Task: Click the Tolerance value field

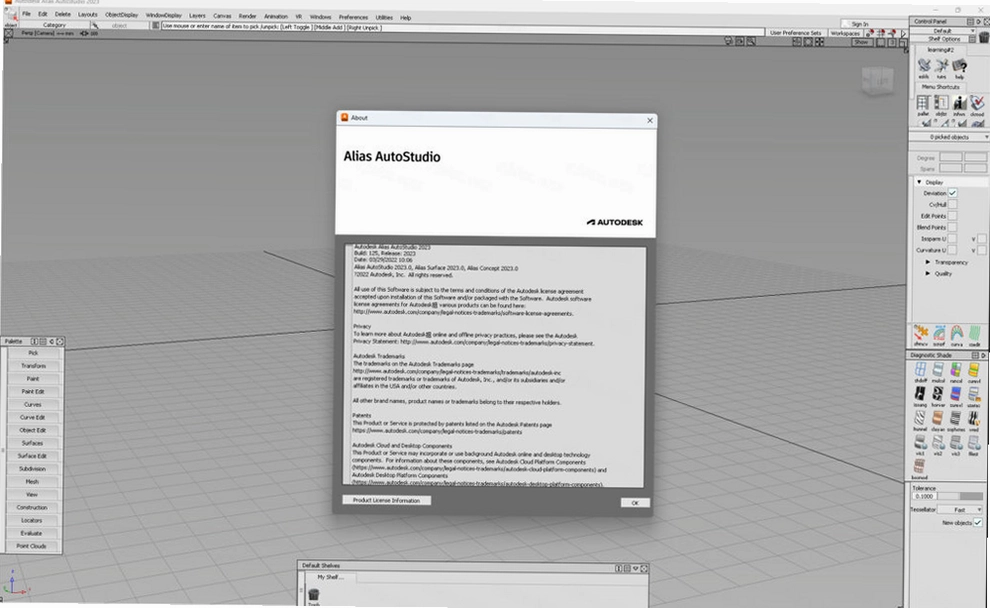Action: coord(924,496)
